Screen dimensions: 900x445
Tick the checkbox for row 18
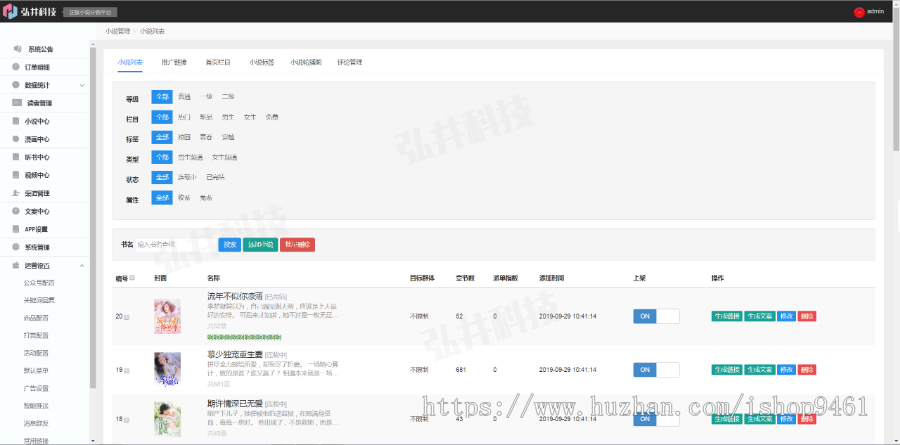pyautogui.click(x=126, y=420)
